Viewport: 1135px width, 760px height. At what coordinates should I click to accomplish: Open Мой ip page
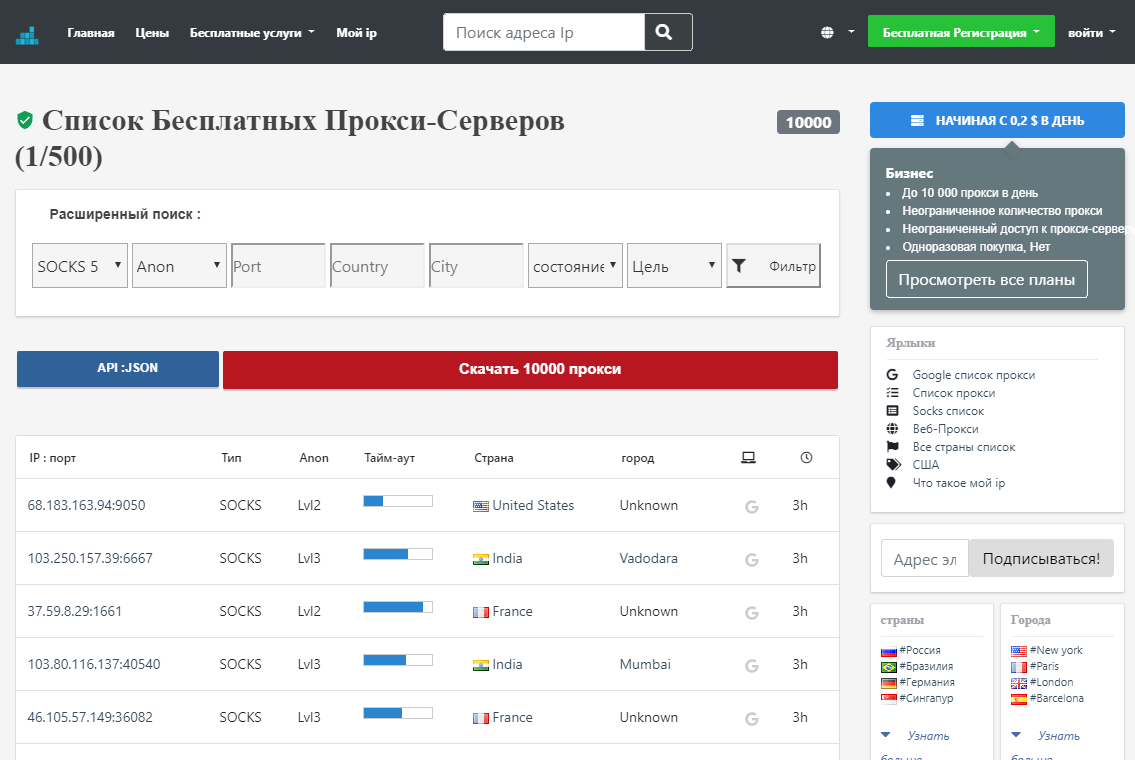coord(356,33)
